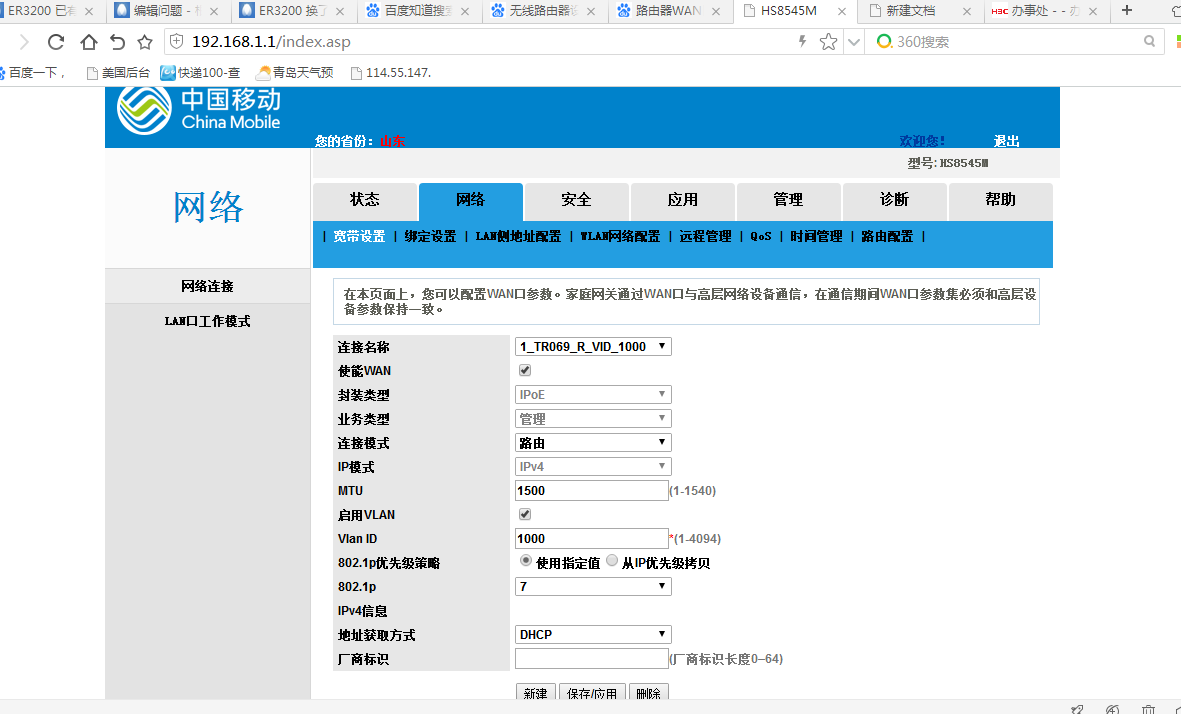
Task: Open the WLAN网络配置 submenu
Action: click(x=620, y=237)
